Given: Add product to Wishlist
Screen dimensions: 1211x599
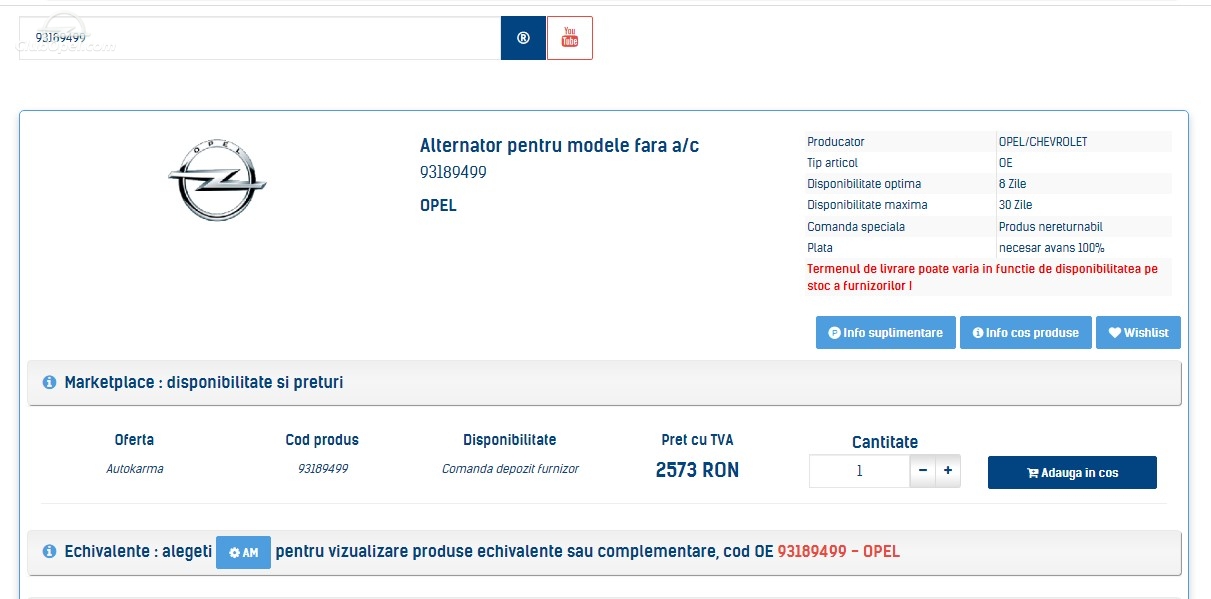Looking at the screenshot, I should (1138, 333).
